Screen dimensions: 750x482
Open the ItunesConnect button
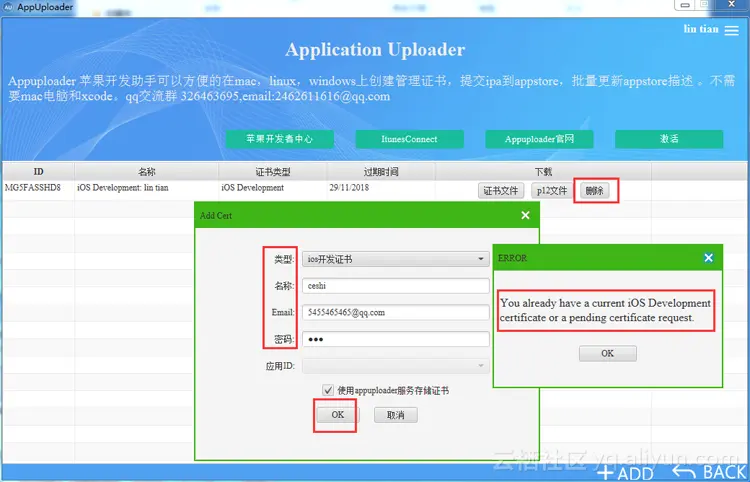click(409, 139)
